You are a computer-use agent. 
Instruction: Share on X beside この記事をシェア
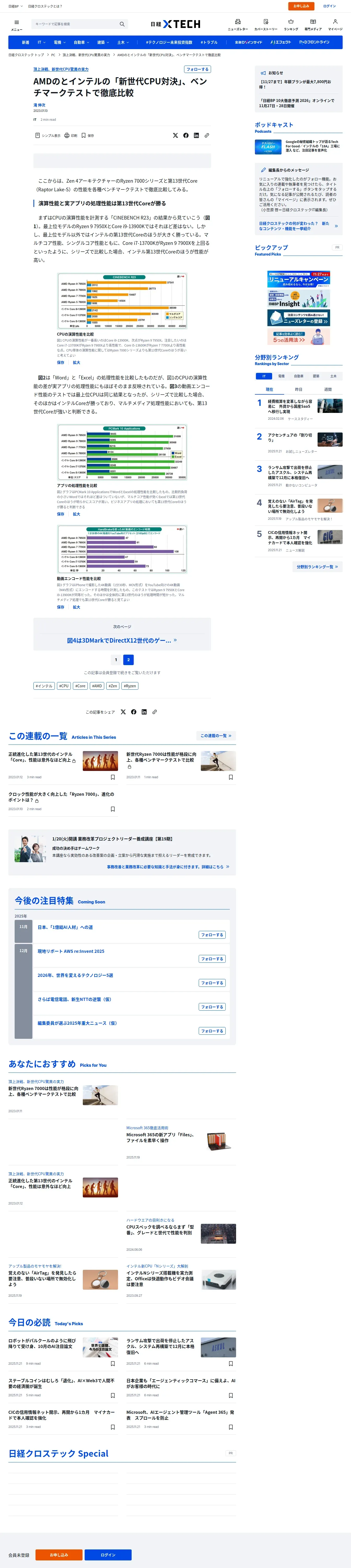point(124,712)
